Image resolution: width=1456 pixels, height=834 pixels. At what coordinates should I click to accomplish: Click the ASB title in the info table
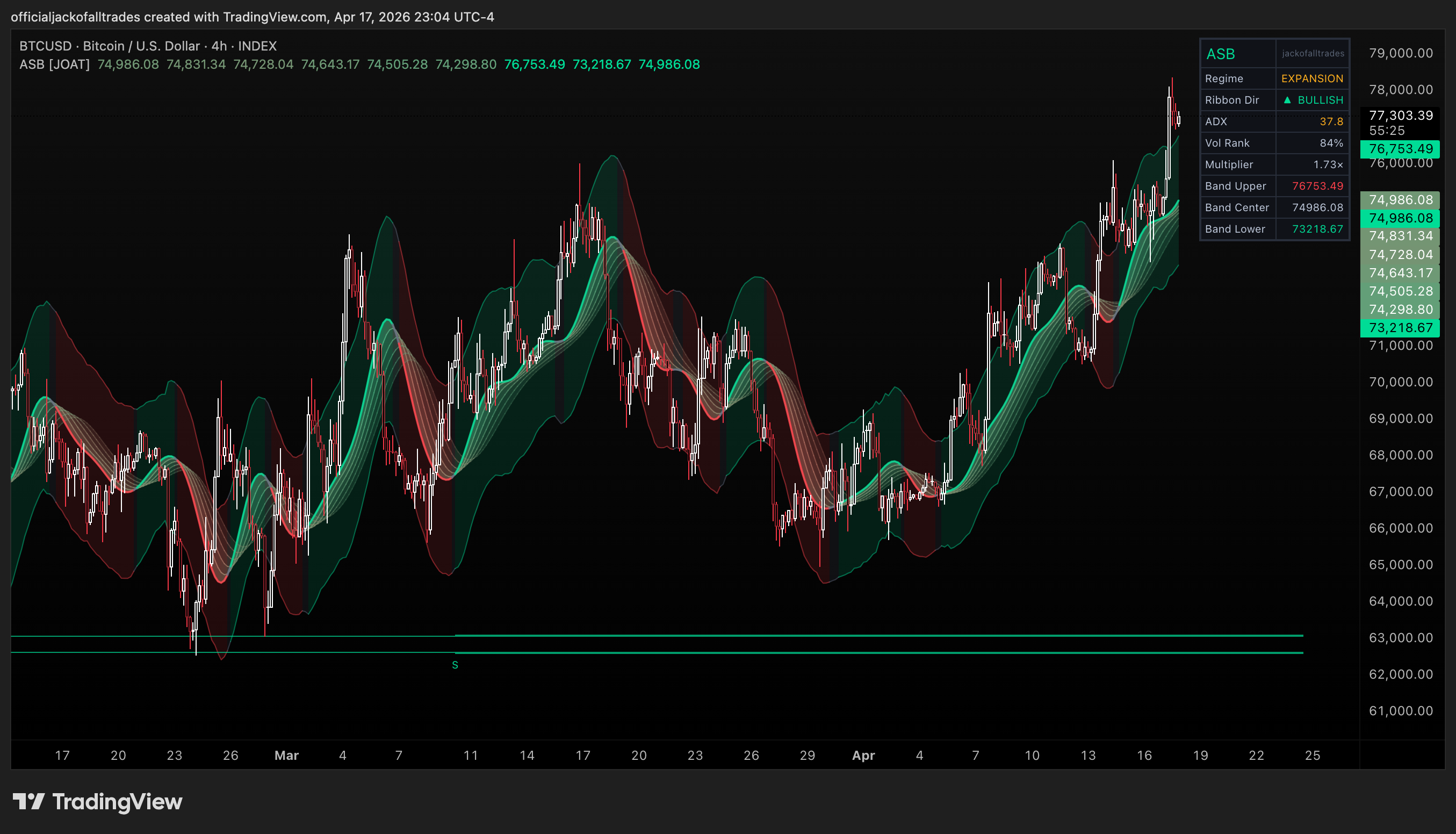1221,54
